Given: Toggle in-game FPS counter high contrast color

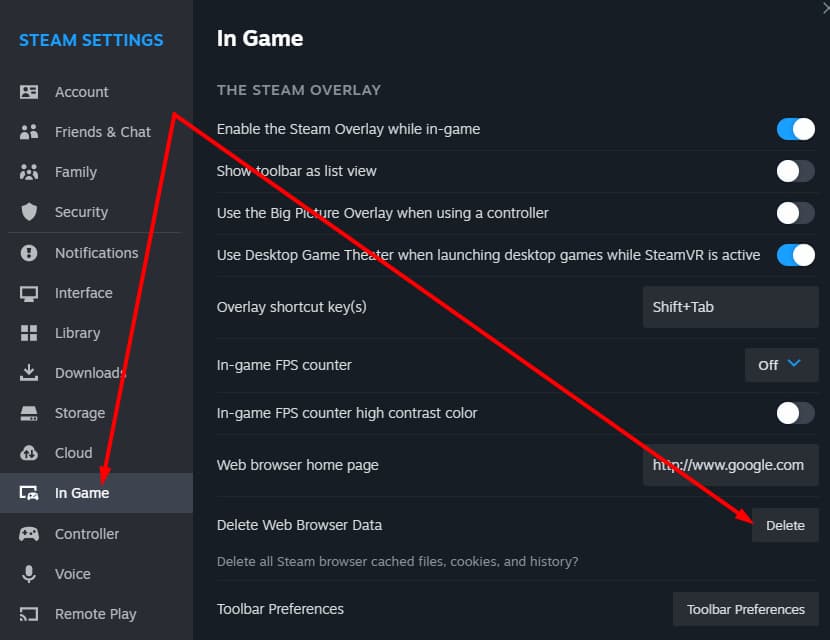Looking at the screenshot, I should [x=795, y=412].
